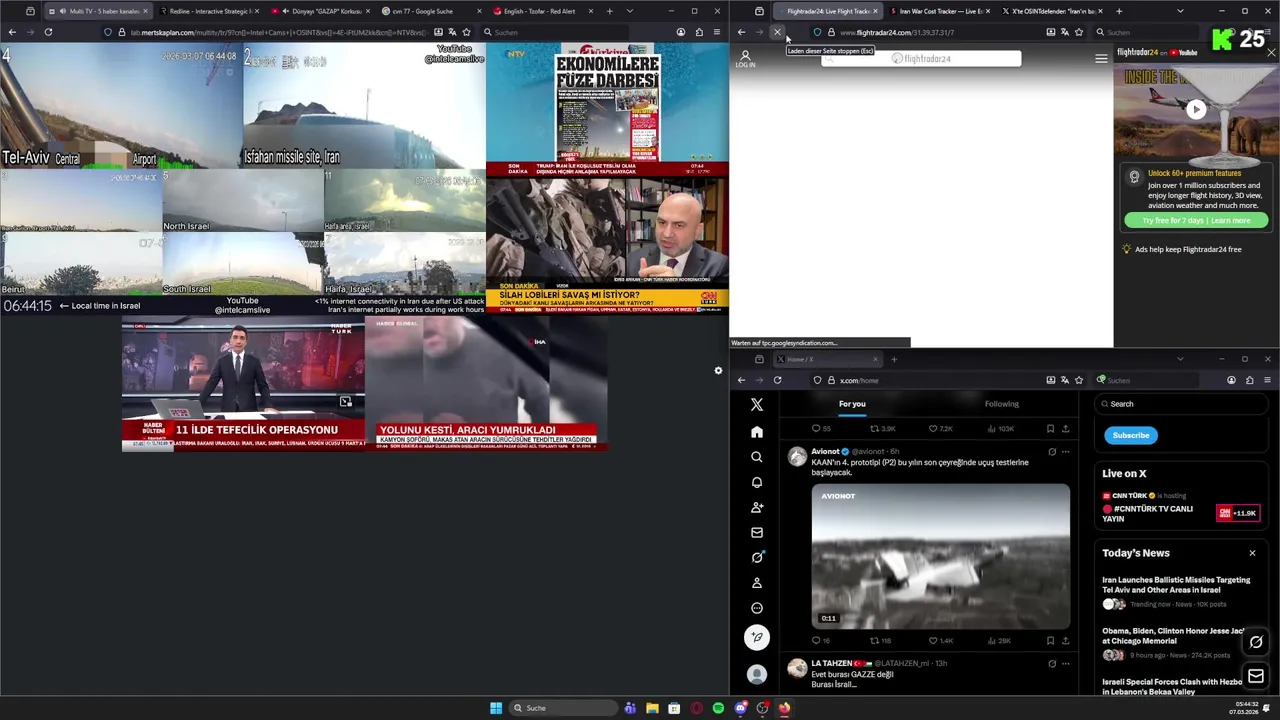The image size is (1280, 720).
Task: Play the Avionot video
Action: point(940,555)
